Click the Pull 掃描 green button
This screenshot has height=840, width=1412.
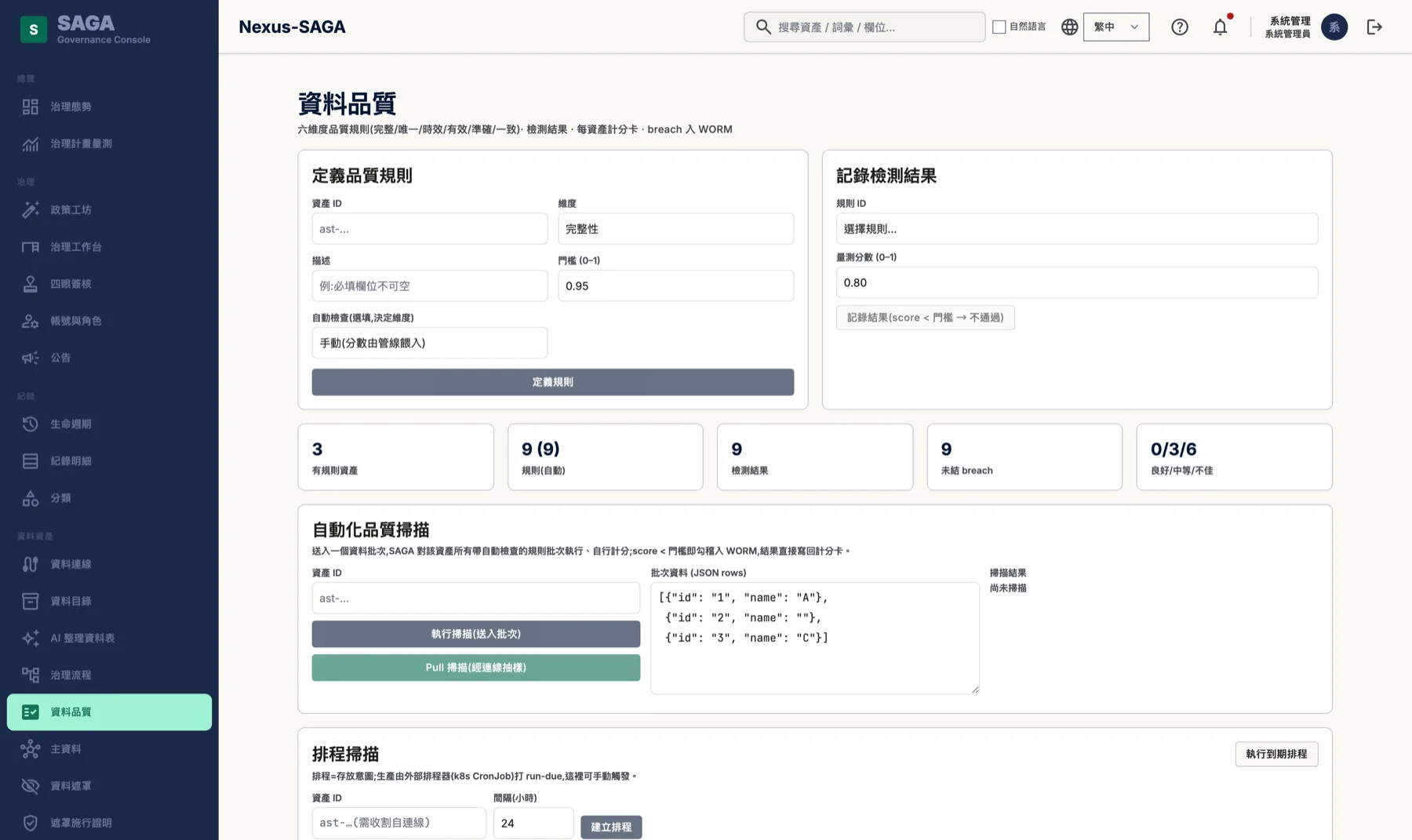click(475, 667)
